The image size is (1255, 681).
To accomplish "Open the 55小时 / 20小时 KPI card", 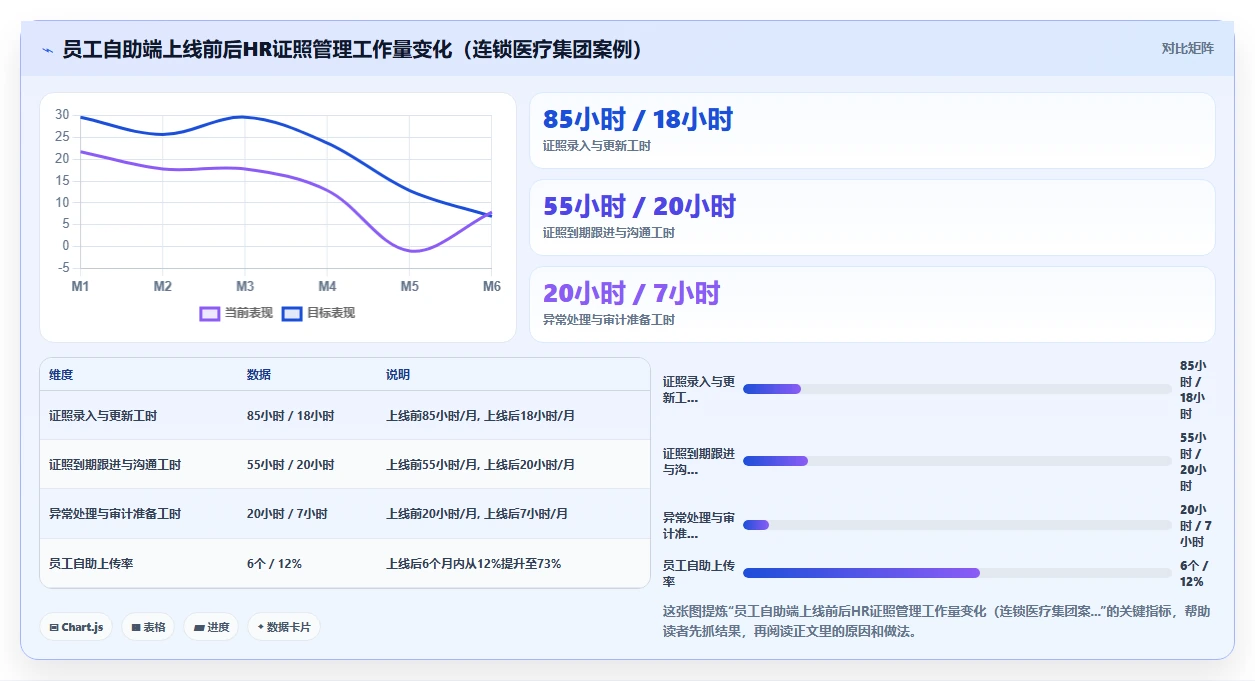I will click(872, 218).
